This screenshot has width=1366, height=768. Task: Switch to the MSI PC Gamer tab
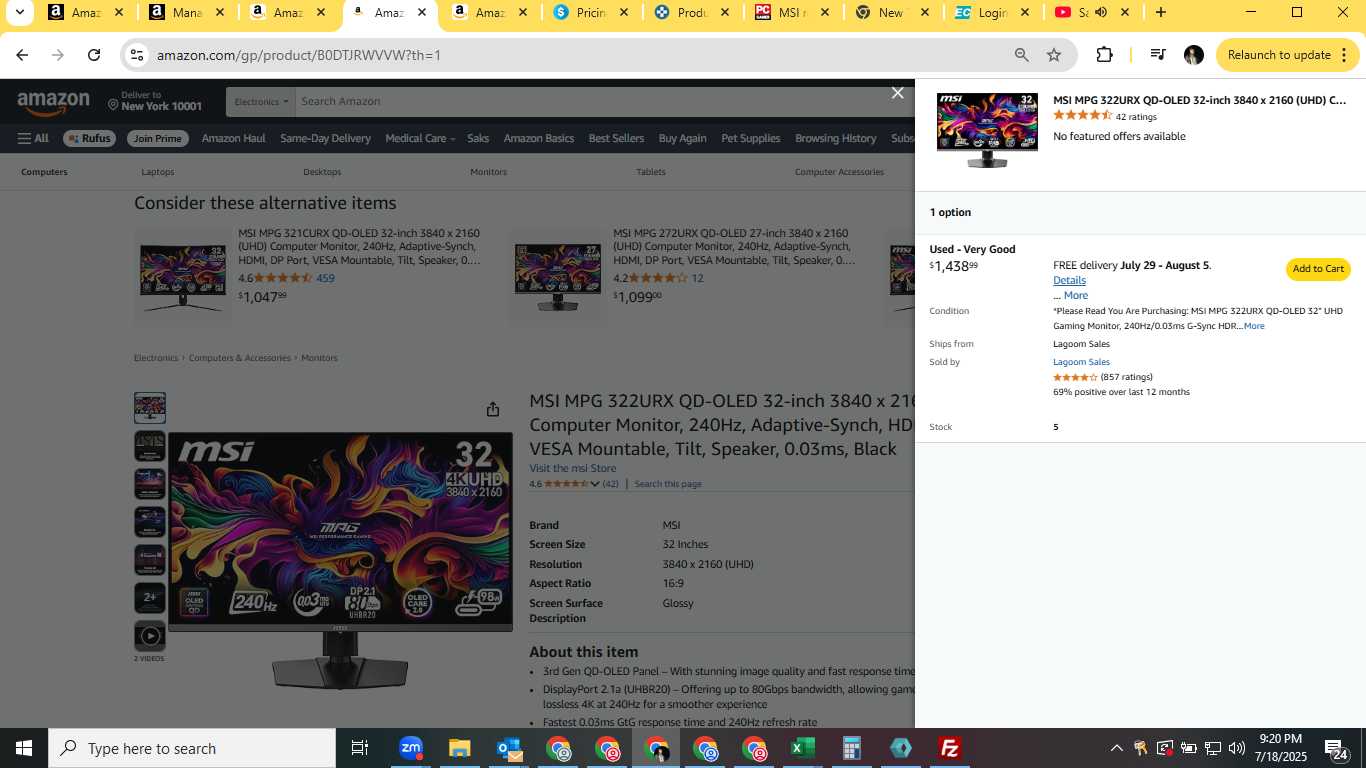pyautogui.click(x=794, y=12)
